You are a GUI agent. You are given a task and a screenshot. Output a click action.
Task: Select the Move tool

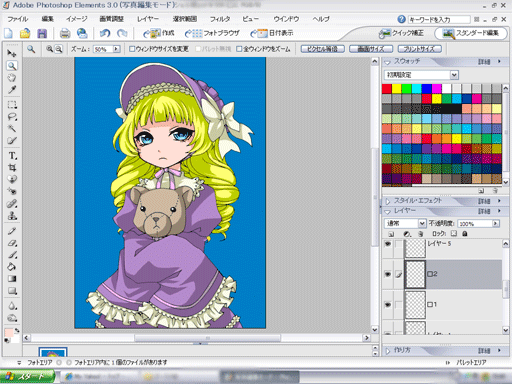12,53
